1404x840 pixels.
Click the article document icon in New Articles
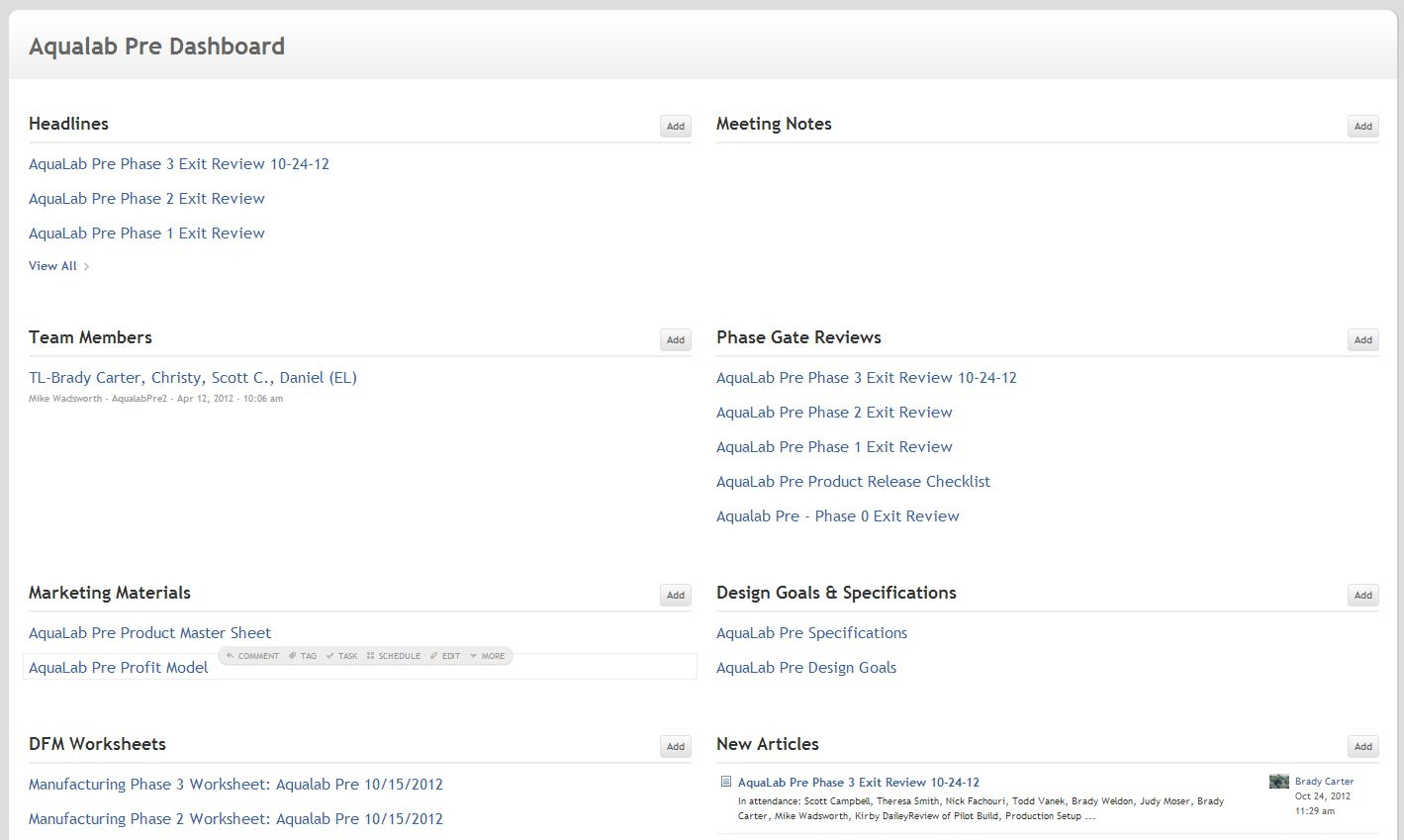pos(726,782)
